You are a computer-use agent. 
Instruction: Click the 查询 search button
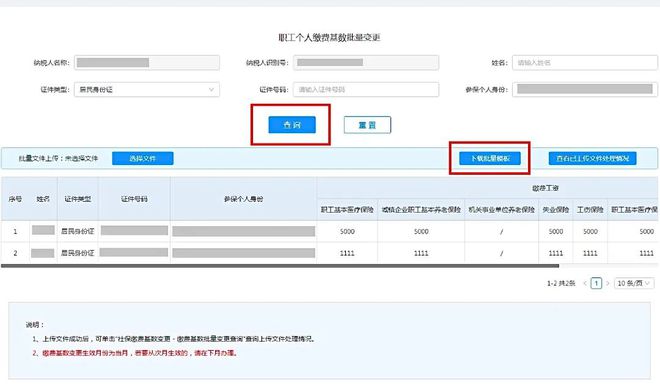[292, 125]
